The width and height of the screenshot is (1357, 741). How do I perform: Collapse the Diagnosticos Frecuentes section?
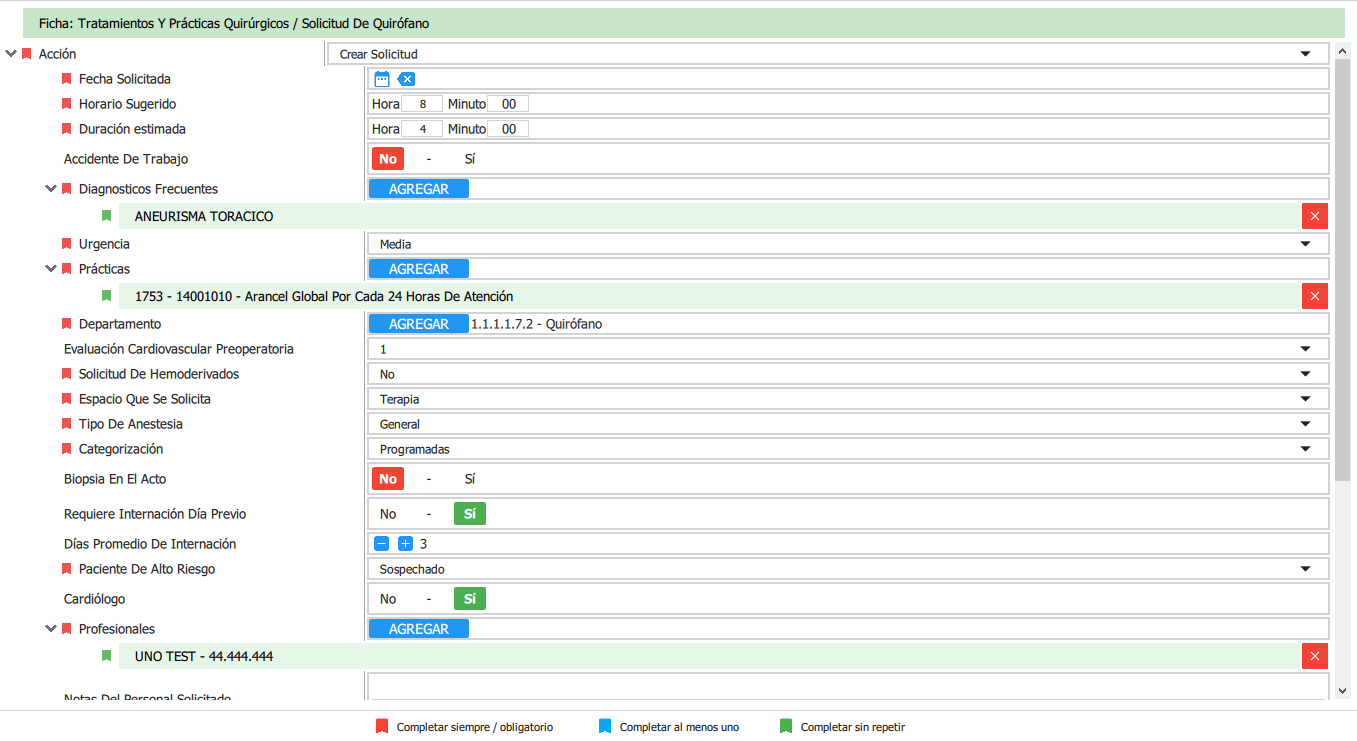pyautogui.click(x=51, y=188)
